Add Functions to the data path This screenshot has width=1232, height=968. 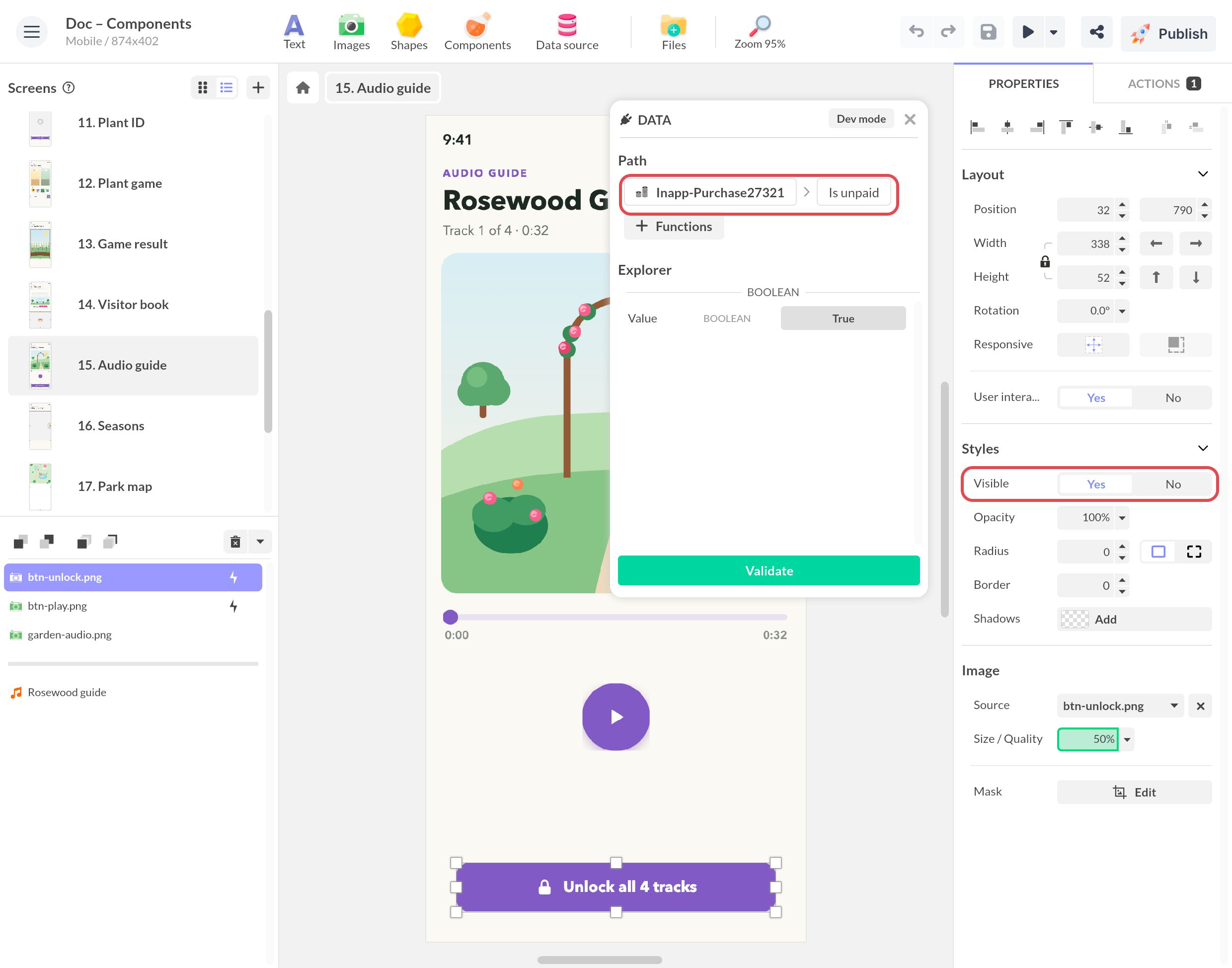674,226
